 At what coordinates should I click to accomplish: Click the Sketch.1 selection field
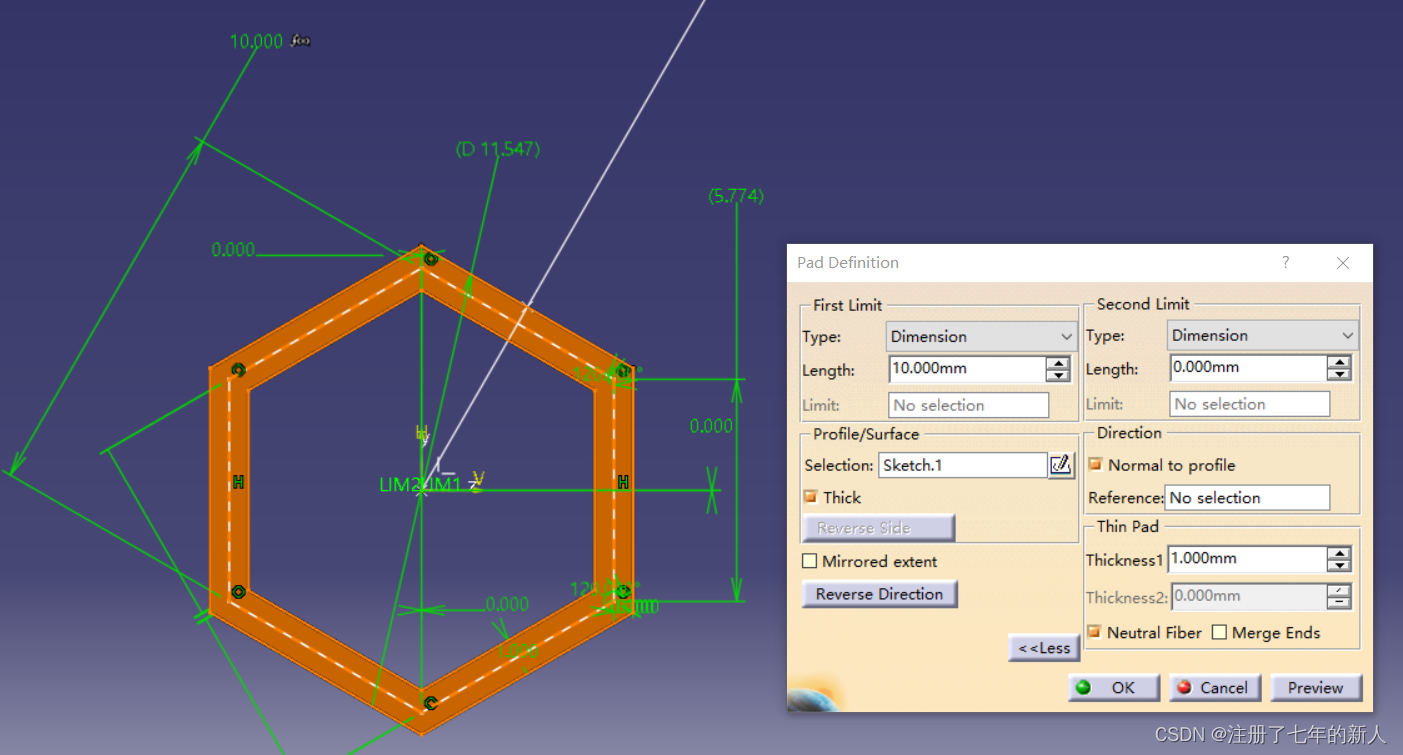click(x=962, y=465)
